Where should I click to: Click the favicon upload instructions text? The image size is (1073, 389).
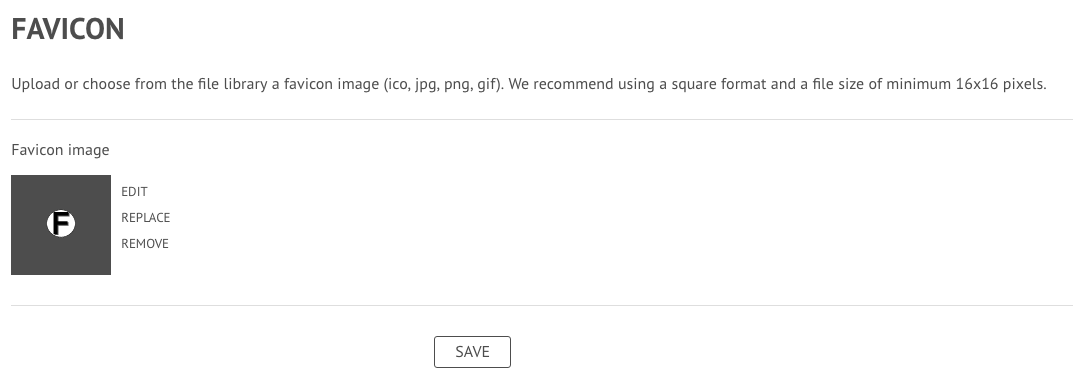coord(529,84)
